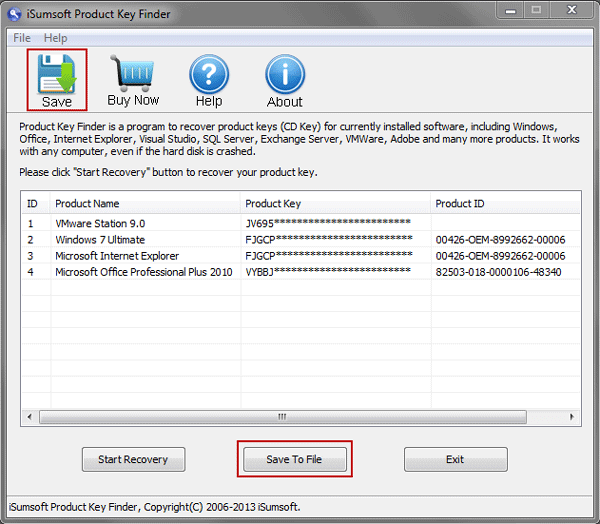Image resolution: width=600 pixels, height=524 pixels.
Task: Click the scroll left arrow of list
Action: 30,416
